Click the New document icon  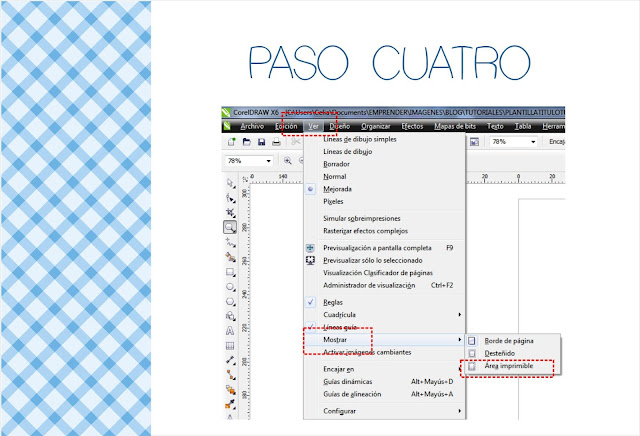(x=231, y=142)
